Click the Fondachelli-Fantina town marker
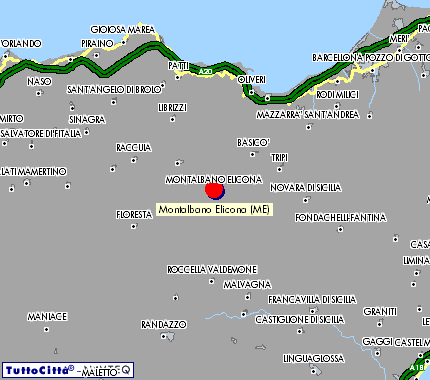Screen dimensions: 430x380 [340, 229]
